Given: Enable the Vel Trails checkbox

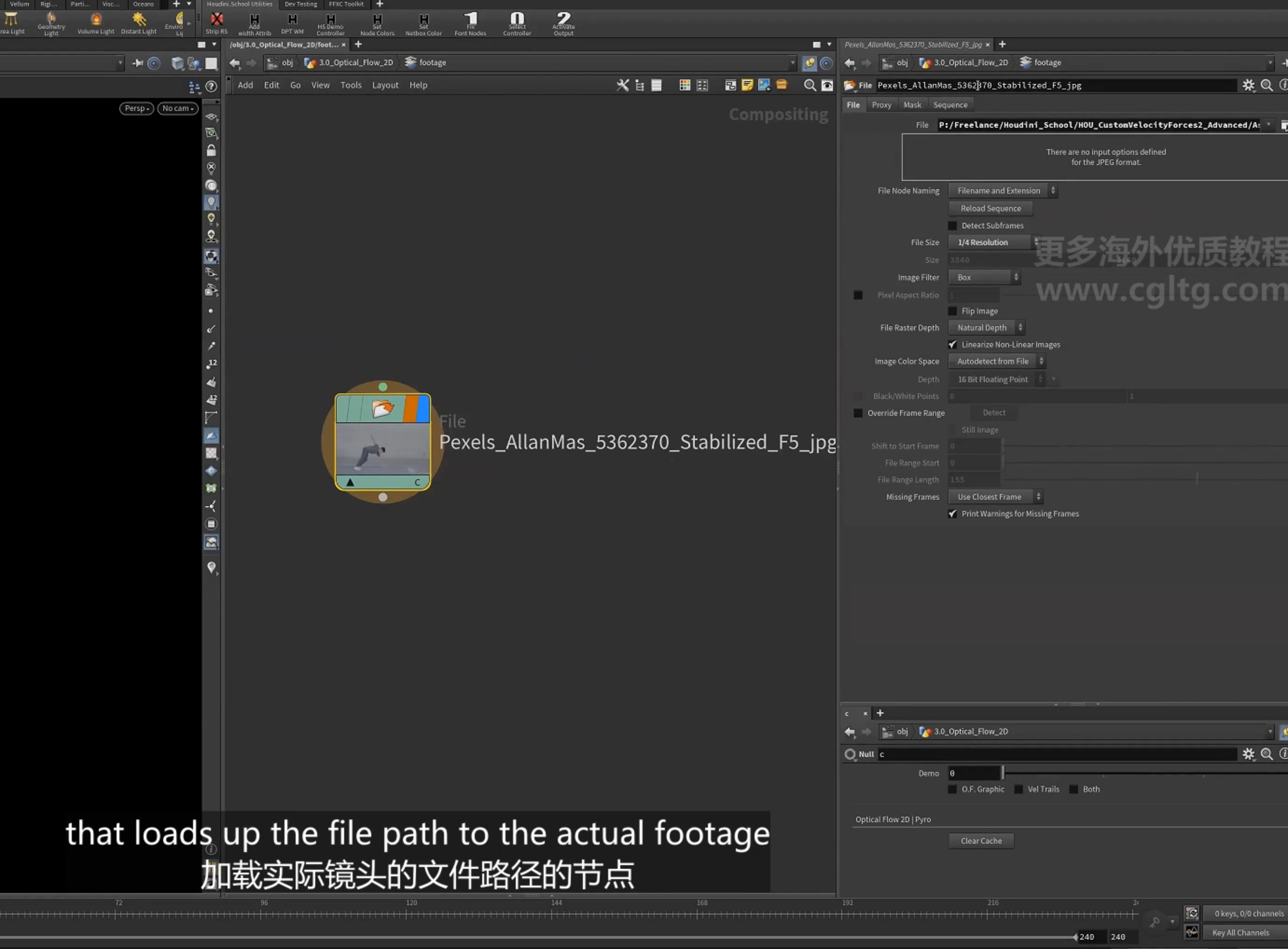Looking at the screenshot, I should point(1018,789).
